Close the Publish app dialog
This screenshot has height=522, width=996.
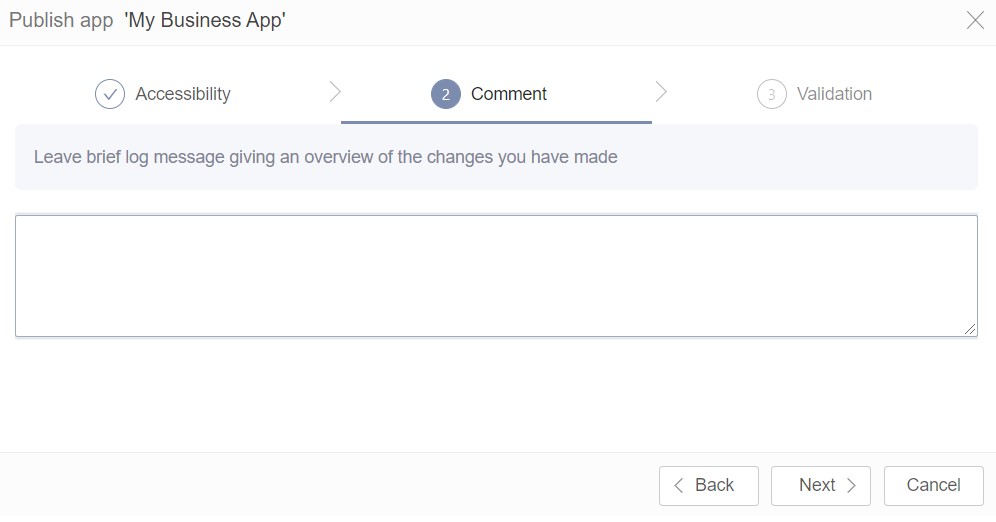point(975,21)
